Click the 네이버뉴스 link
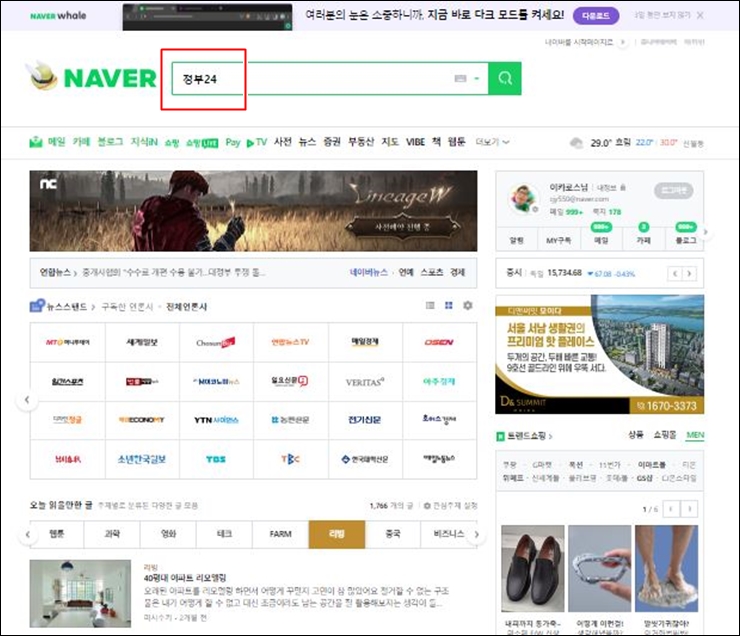The height and width of the screenshot is (636, 740). tap(368, 273)
